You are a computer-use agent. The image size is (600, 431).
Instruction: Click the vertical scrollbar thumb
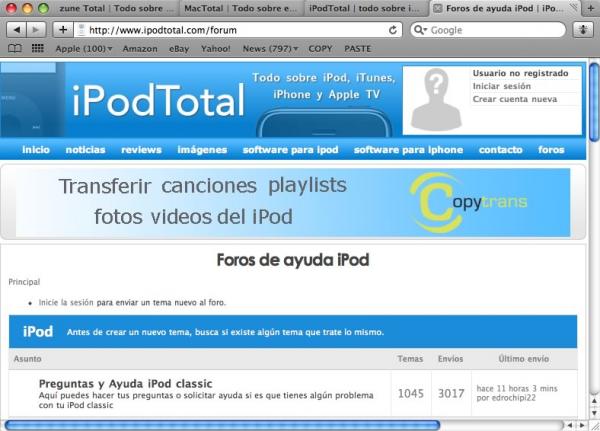pyautogui.click(x=594, y=102)
